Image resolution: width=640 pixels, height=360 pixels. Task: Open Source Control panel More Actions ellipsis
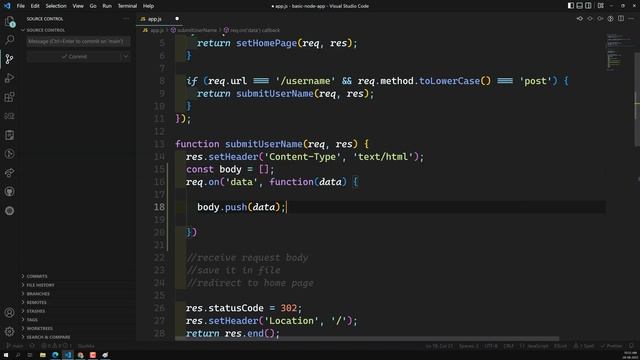(x=125, y=19)
